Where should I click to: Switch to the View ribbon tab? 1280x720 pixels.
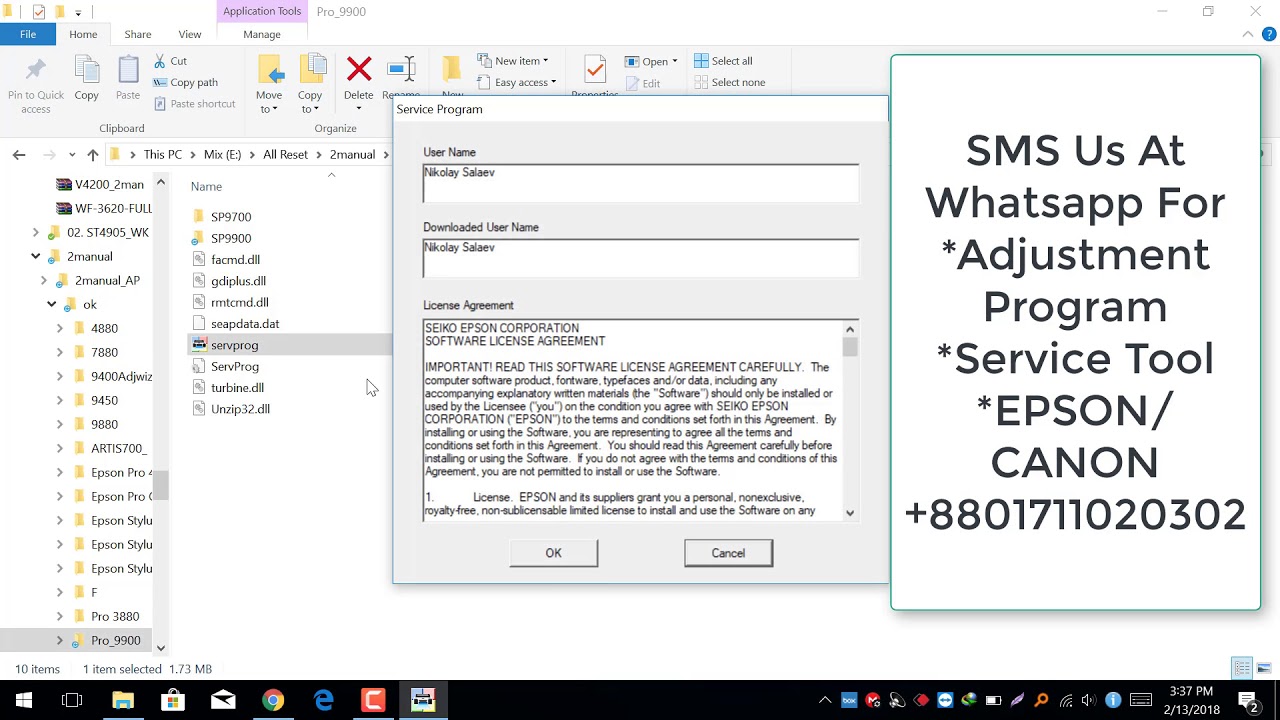(190, 34)
